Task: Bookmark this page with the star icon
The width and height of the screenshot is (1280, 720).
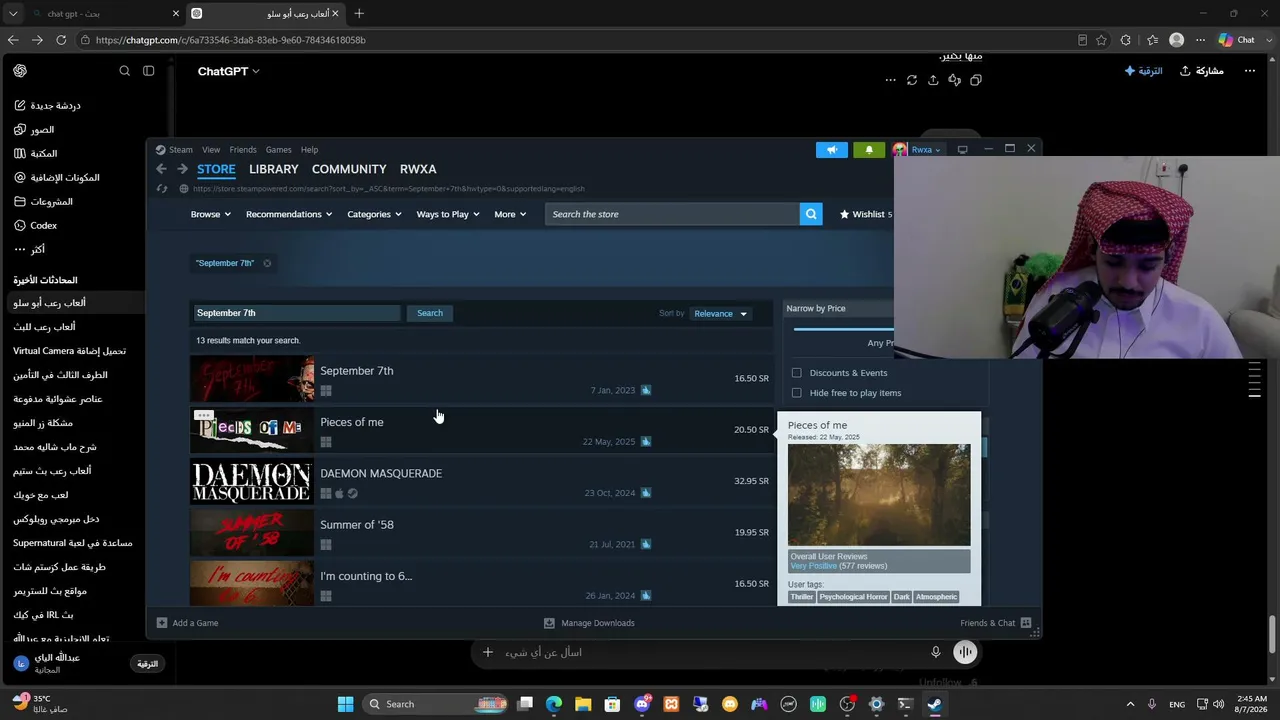Action: [x=1101, y=40]
